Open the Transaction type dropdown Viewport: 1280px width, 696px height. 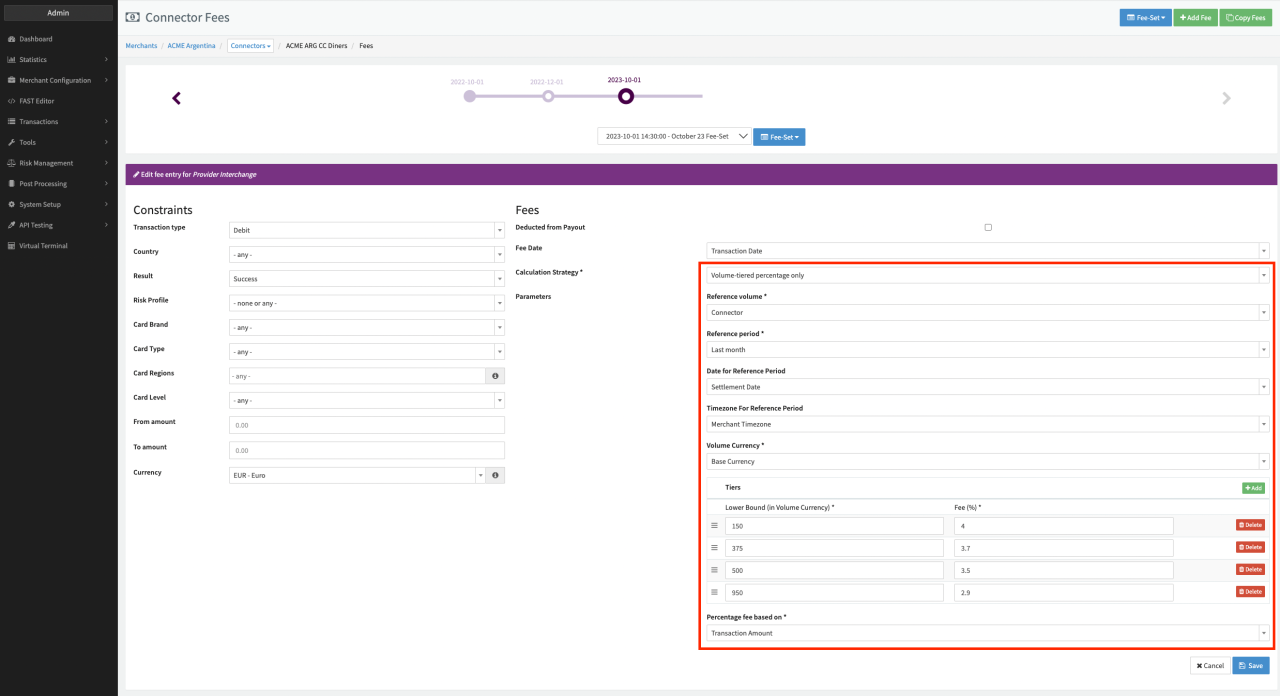pyautogui.click(x=366, y=230)
